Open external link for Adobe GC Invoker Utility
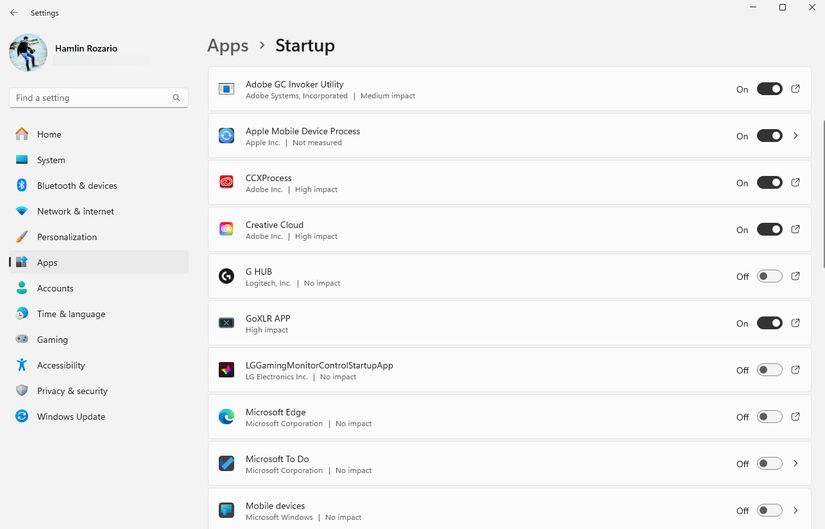The width and height of the screenshot is (825, 529). tap(796, 89)
